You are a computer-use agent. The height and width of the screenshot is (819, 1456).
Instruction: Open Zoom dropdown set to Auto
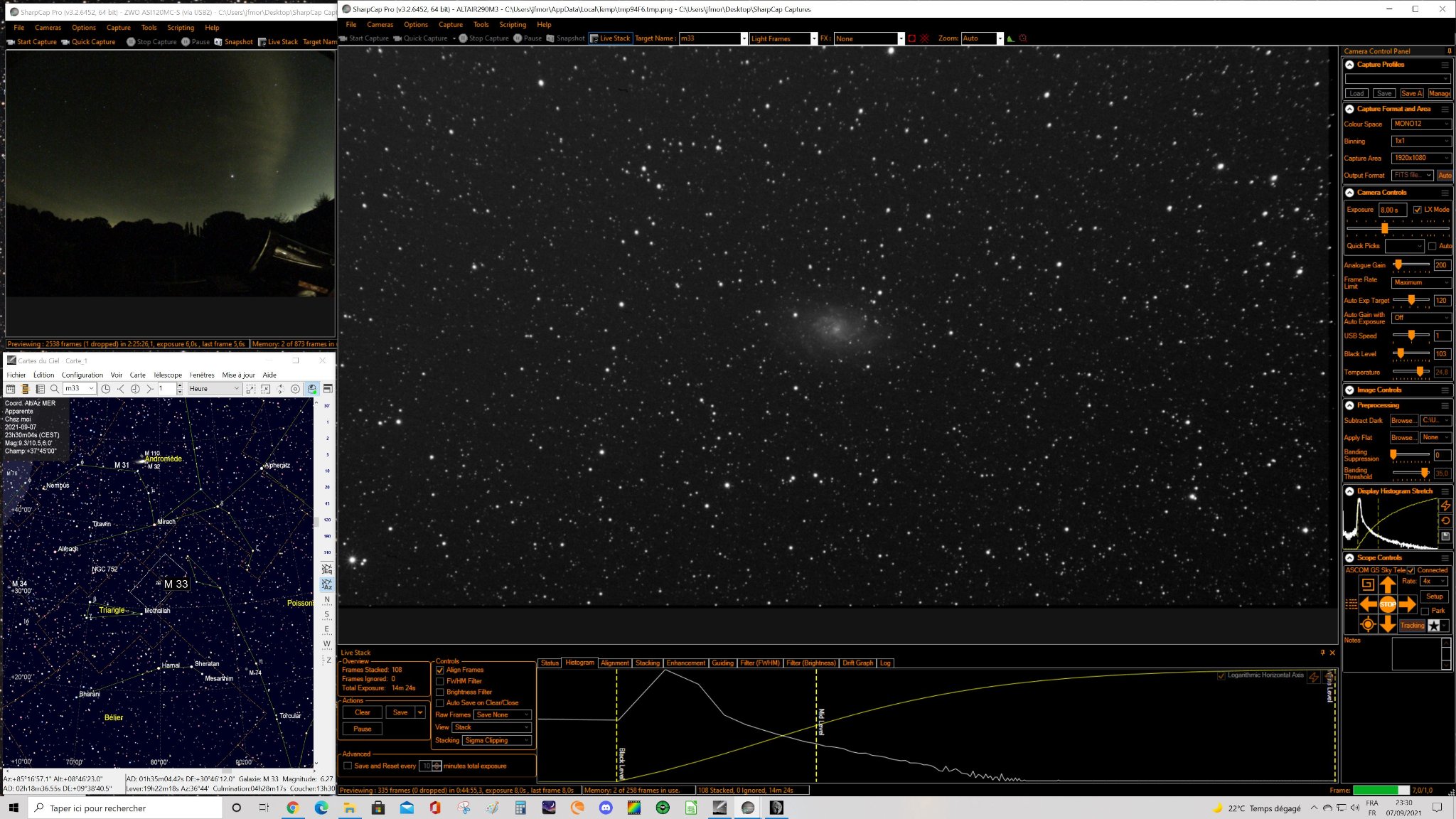pyautogui.click(x=982, y=38)
